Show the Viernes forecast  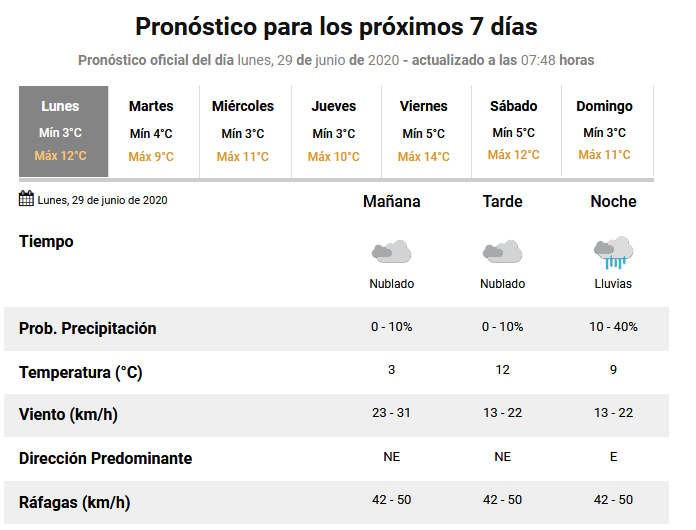coord(423,131)
